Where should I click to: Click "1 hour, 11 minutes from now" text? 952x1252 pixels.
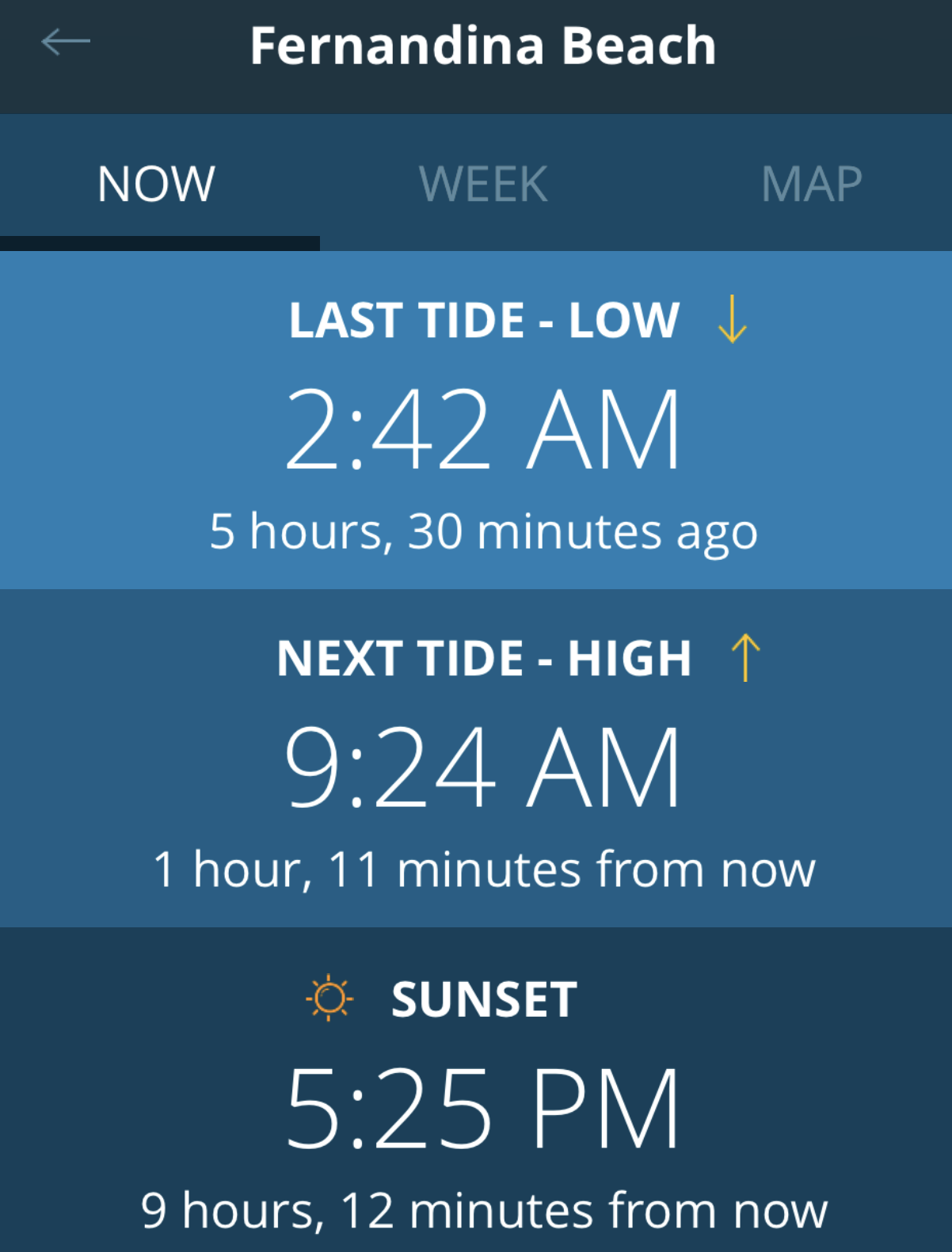tap(484, 870)
